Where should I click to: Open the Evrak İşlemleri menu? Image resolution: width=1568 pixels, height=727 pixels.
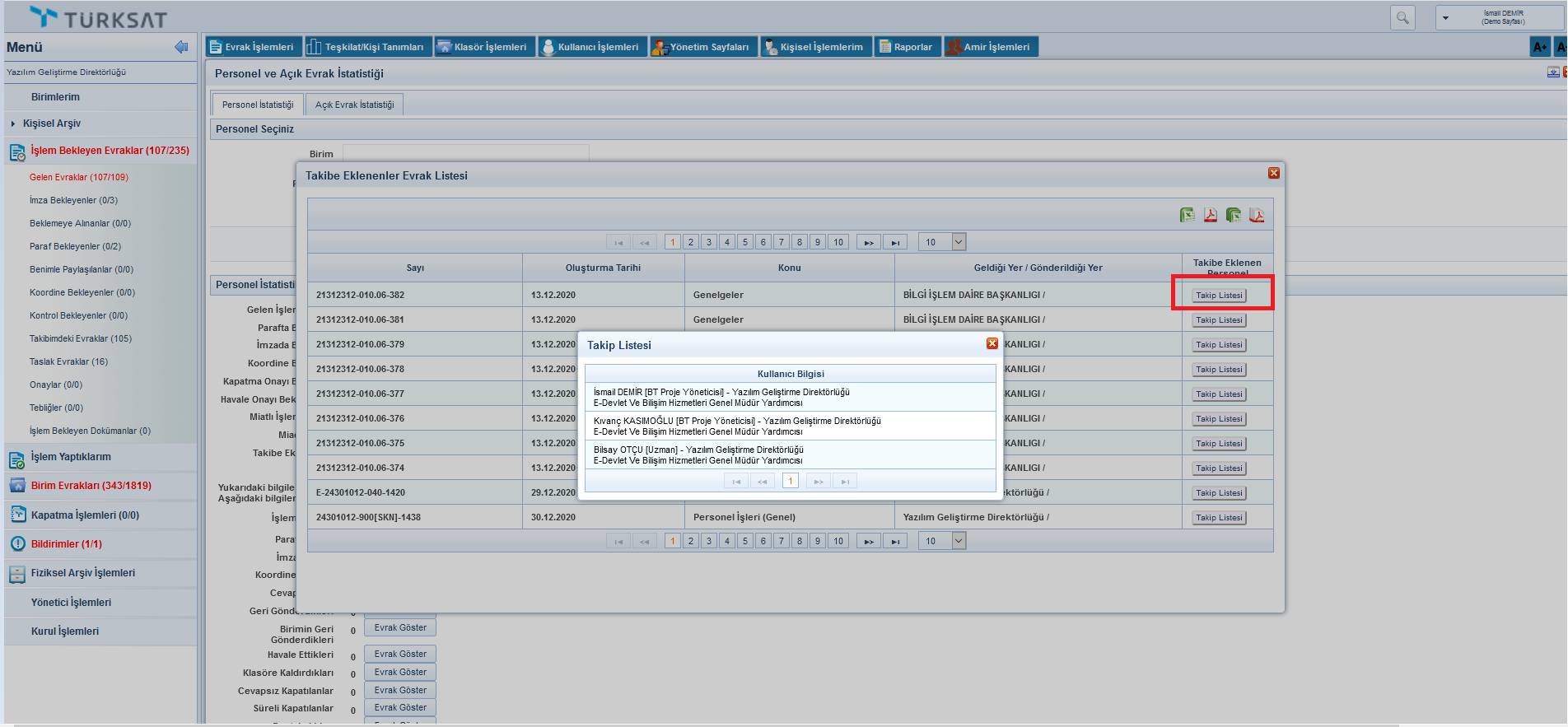coord(252,47)
